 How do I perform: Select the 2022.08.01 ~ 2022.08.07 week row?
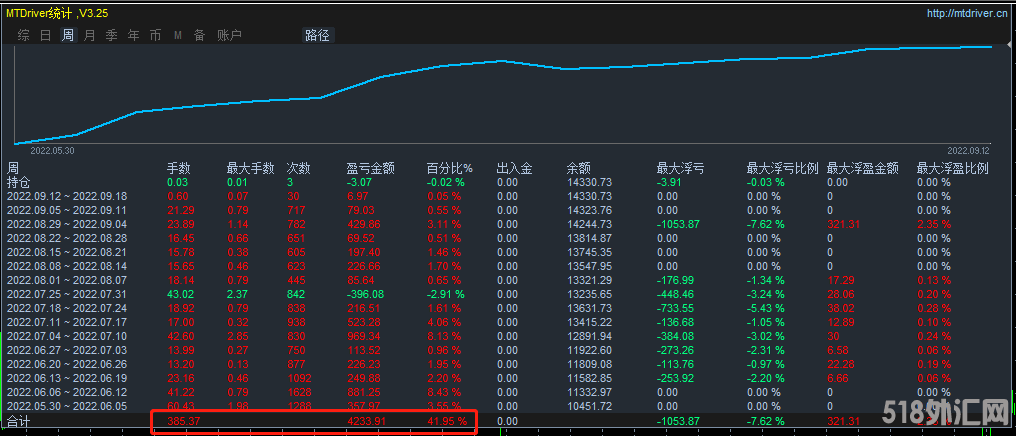coord(505,281)
